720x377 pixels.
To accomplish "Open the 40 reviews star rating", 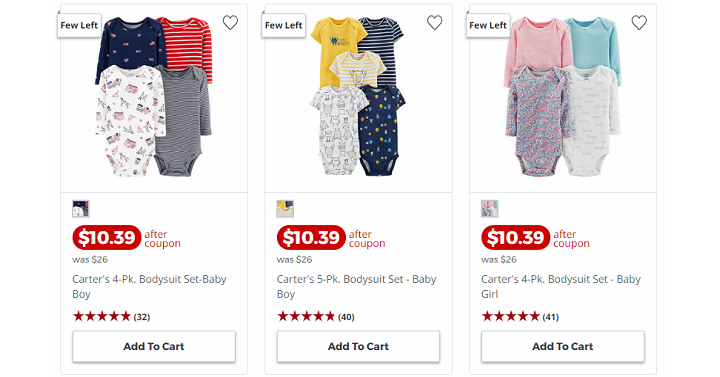I will [x=315, y=316].
